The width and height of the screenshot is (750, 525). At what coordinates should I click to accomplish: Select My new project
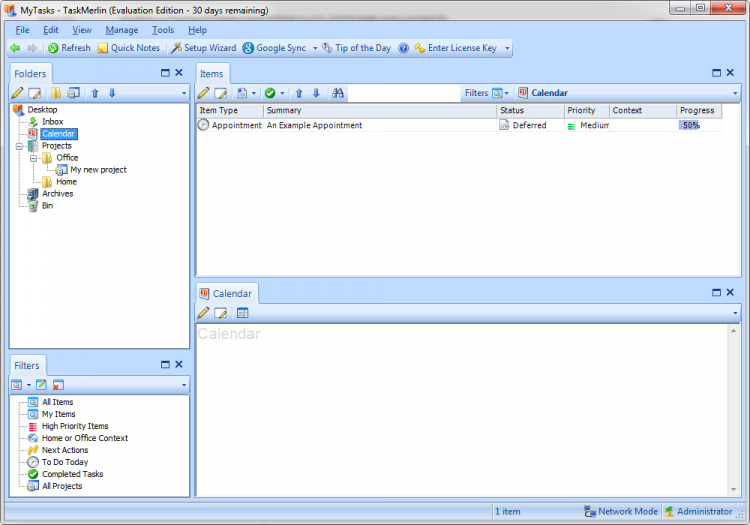click(98, 170)
